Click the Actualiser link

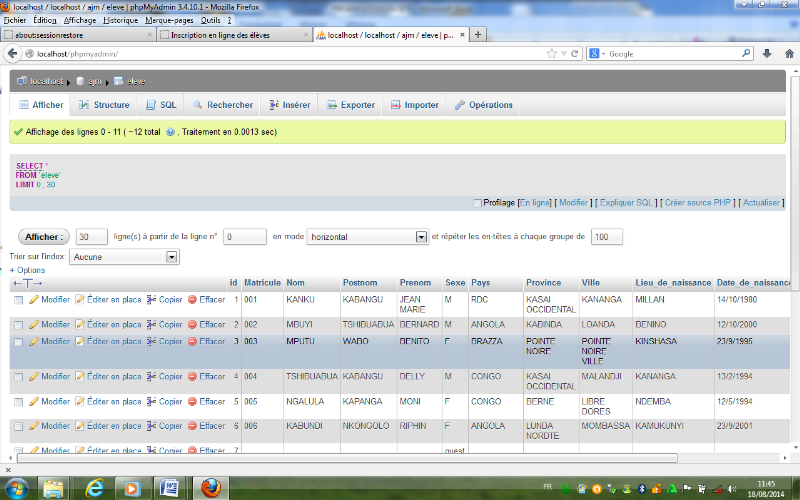(x=761, y=203)
